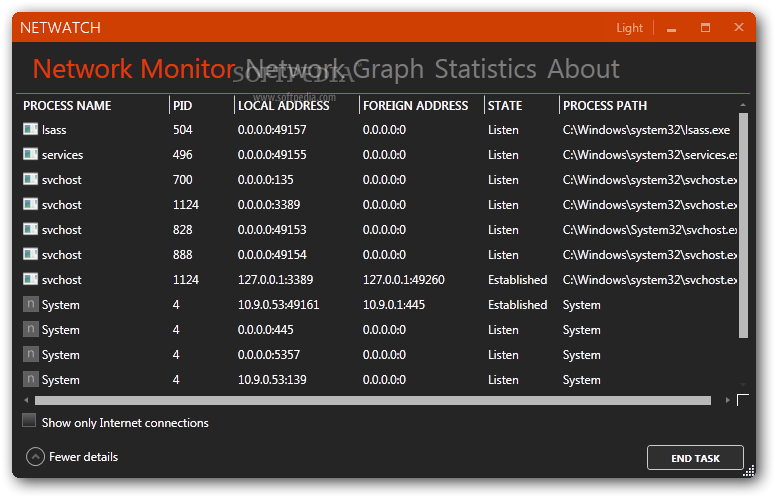This screenshot has width=776, height=498.
Task: Click the scroll right arrow
Action: pos(727,400)
